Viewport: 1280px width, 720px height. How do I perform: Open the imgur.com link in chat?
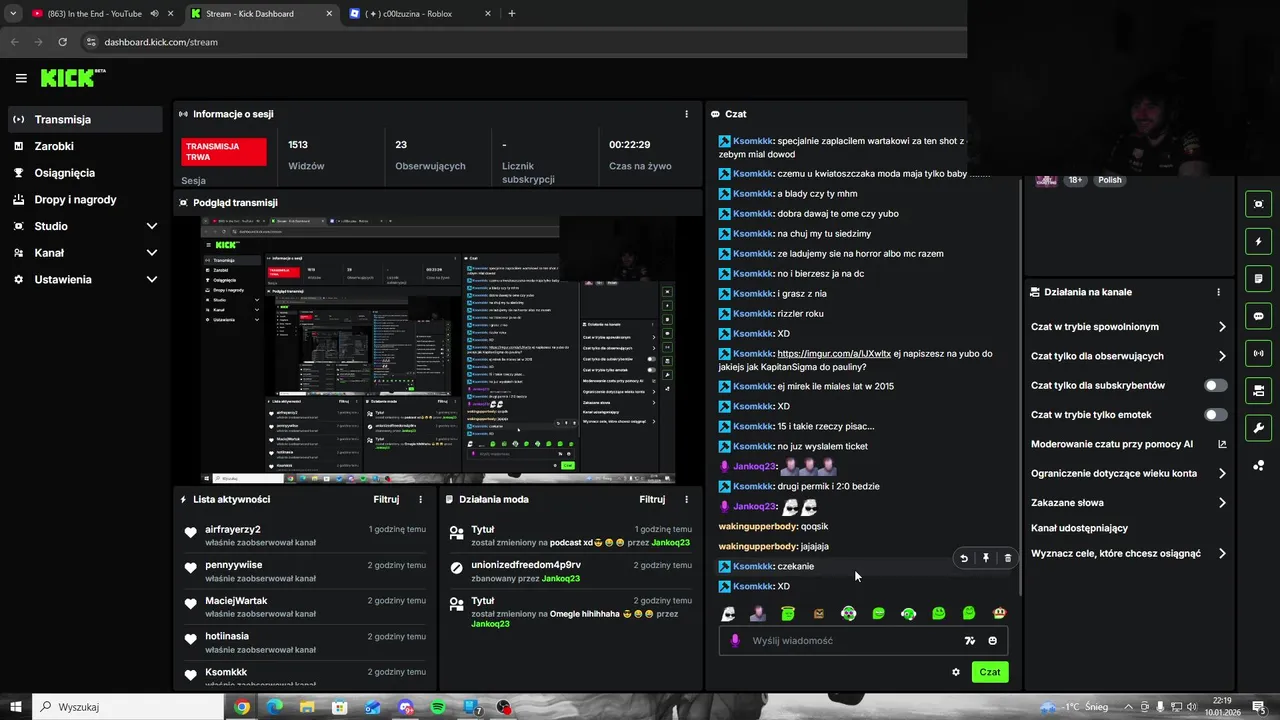[833, 354]
